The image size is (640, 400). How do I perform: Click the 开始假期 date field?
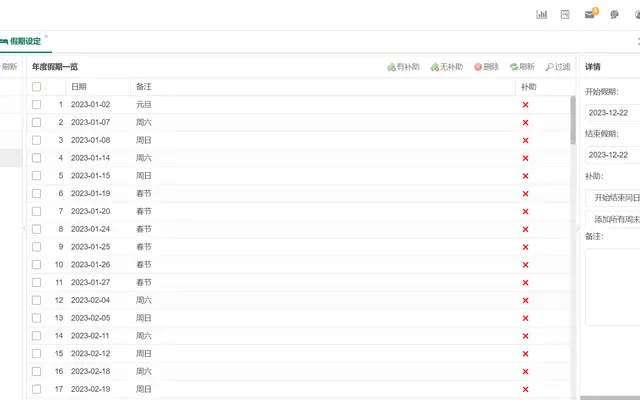point(612,113)
